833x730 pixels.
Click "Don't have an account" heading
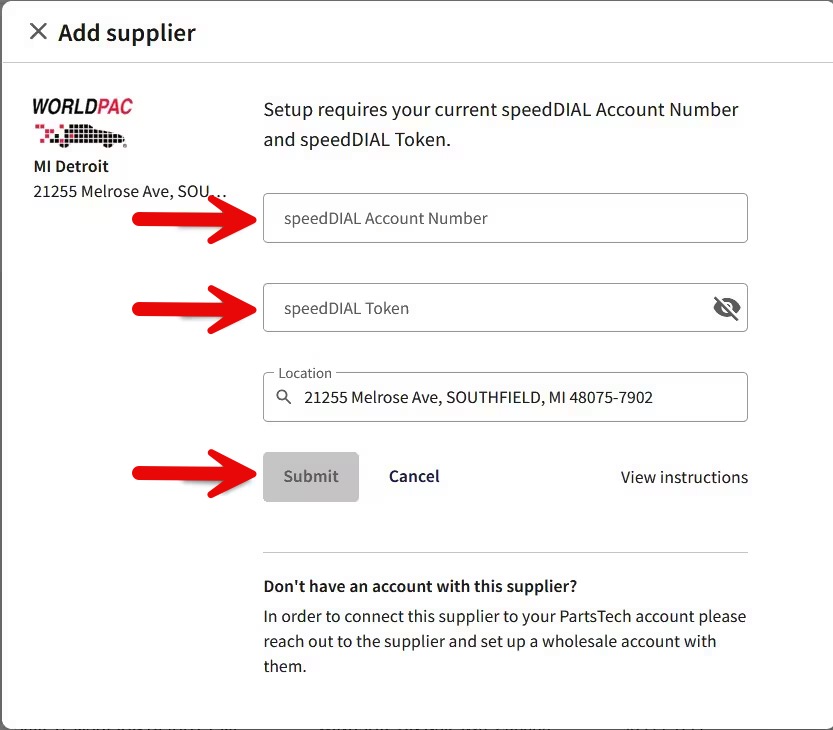(420, 586)
